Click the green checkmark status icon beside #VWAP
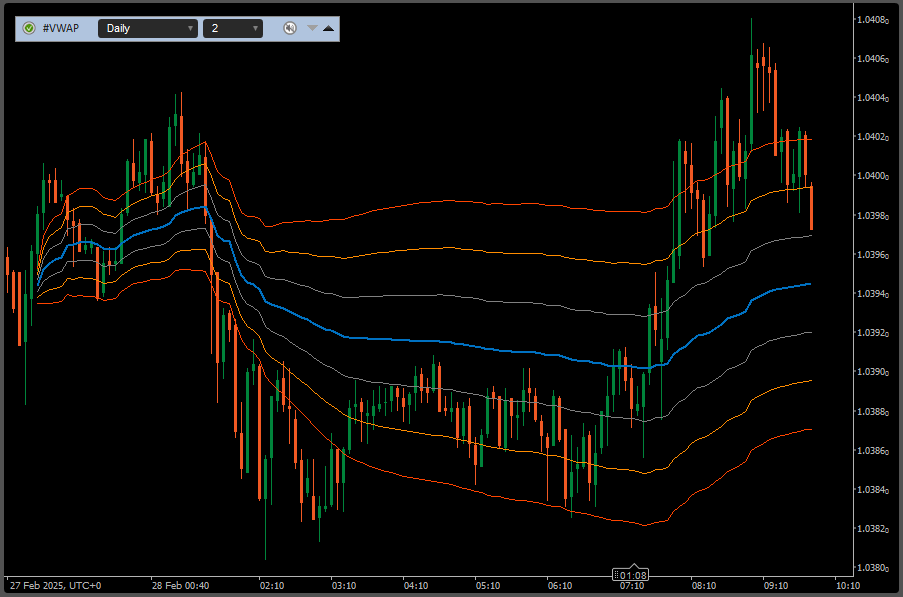903x597 pixels. [x=29, y=28]
